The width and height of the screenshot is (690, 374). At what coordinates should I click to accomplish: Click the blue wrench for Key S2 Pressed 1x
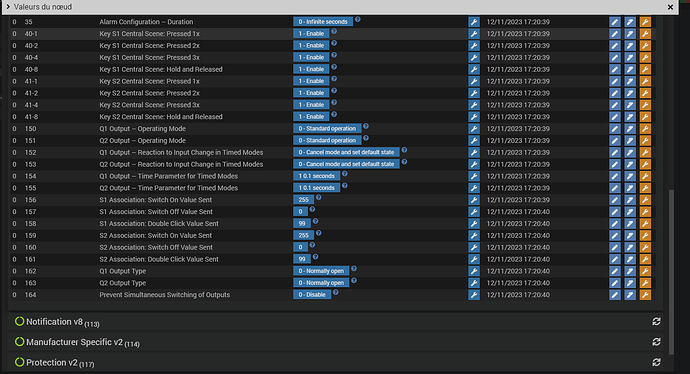tap(474, 81)
